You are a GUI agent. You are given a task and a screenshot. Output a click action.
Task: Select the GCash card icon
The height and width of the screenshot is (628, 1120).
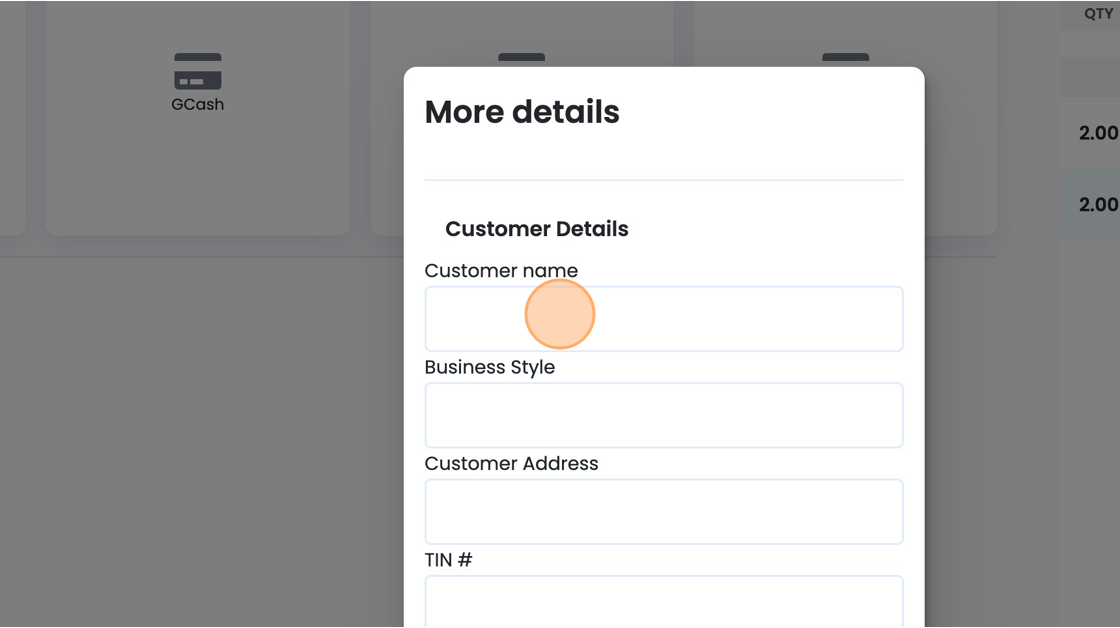coord(198,71)
